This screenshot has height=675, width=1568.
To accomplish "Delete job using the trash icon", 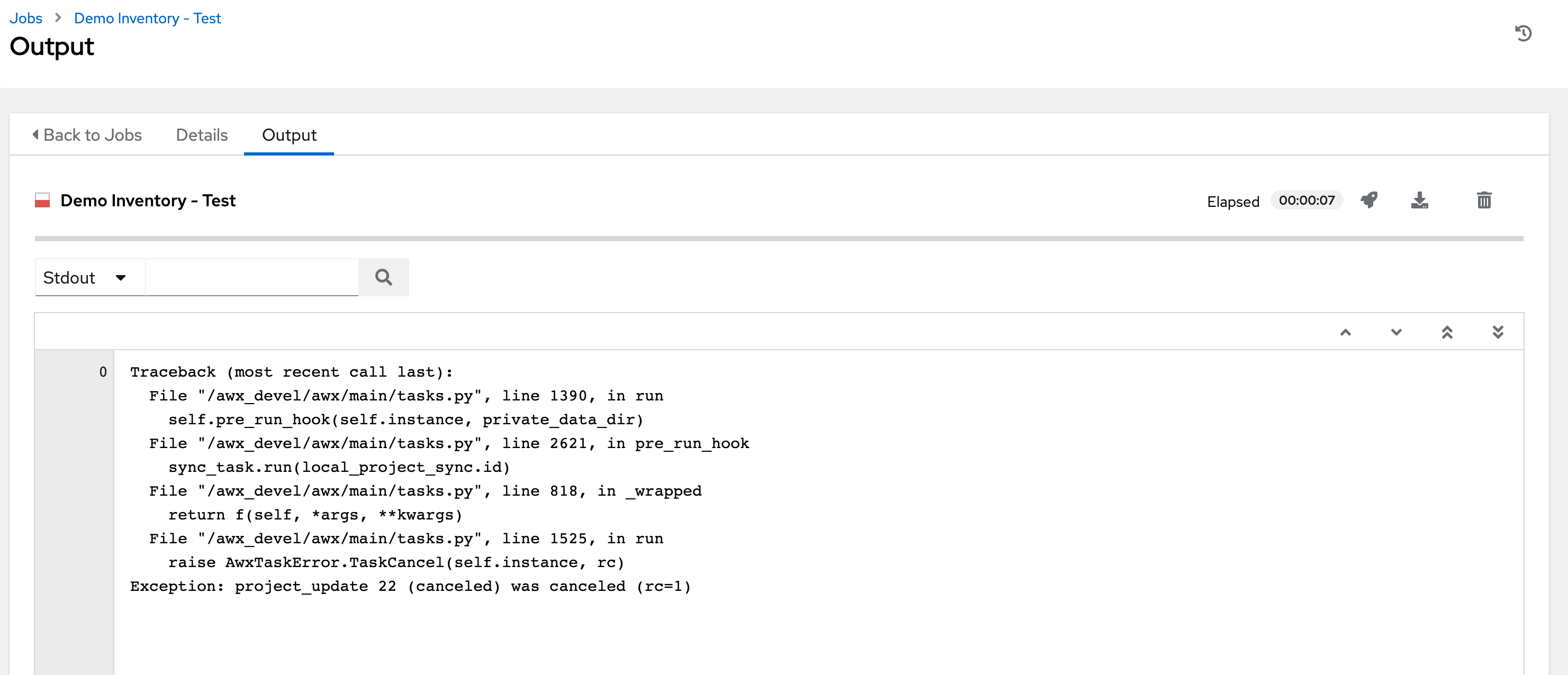I will coord(1484,200).
